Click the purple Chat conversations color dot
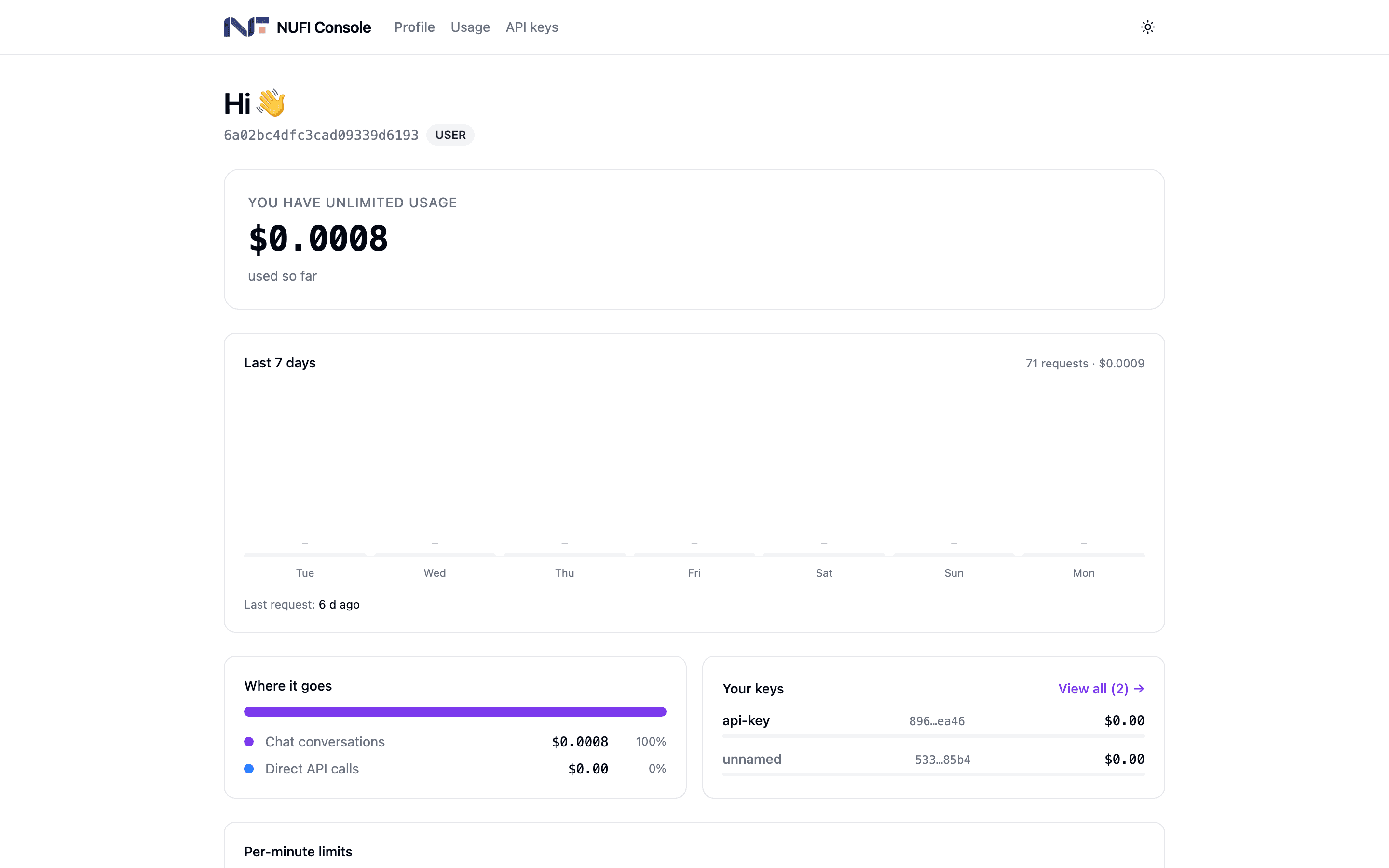The width and height of the screenshot is (1389, 868). [248, 742]
